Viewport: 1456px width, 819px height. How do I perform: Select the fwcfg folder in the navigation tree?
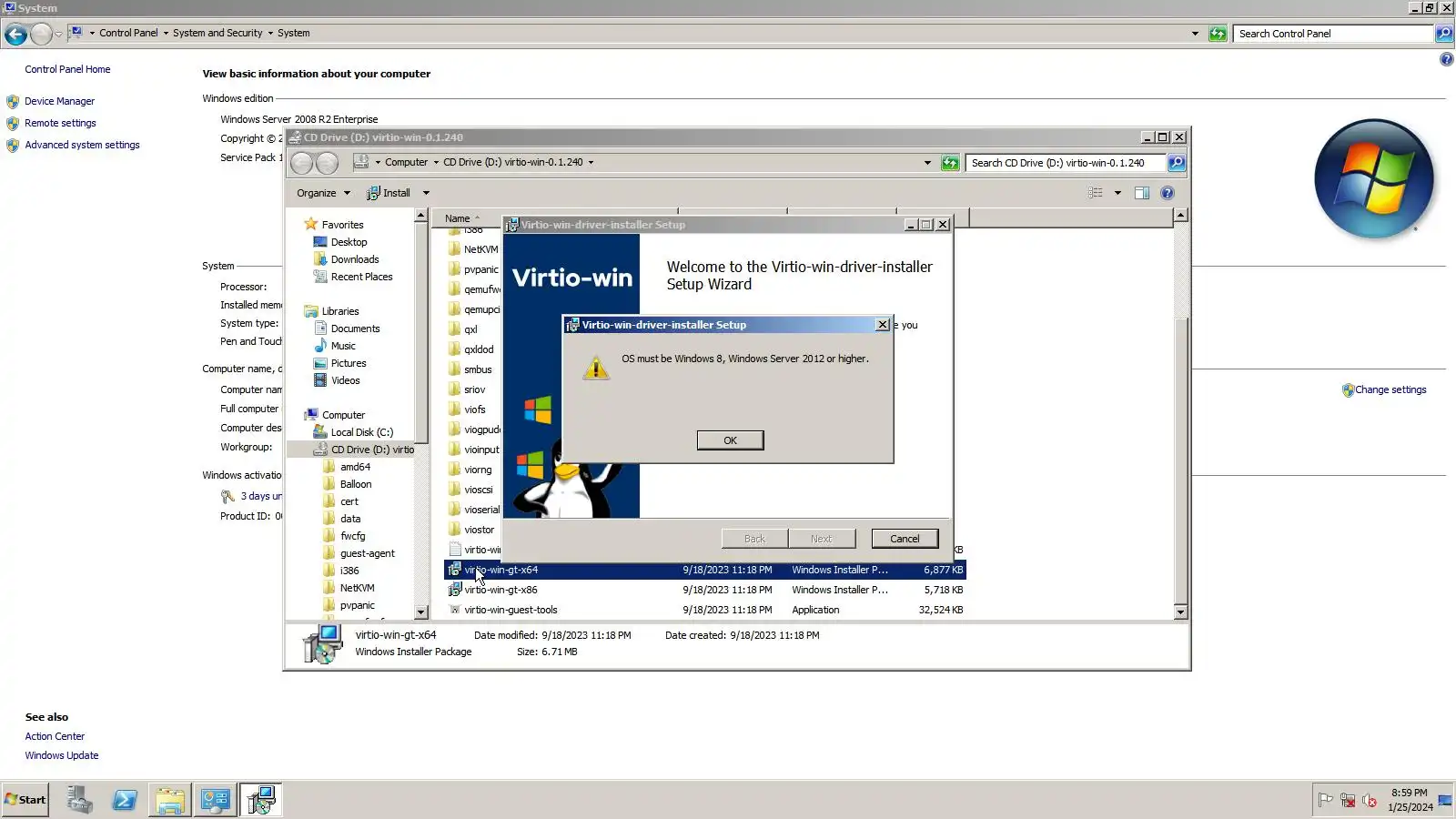(x=353, y=536)
